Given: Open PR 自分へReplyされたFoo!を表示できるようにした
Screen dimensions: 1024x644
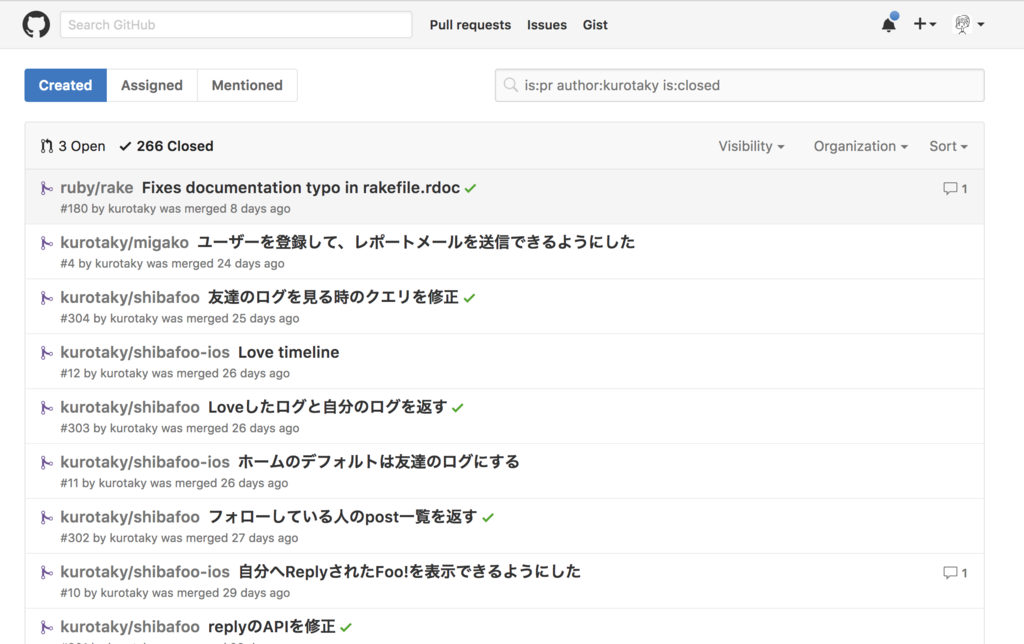Looking at the screenshot, I should (x=409, y=572).
